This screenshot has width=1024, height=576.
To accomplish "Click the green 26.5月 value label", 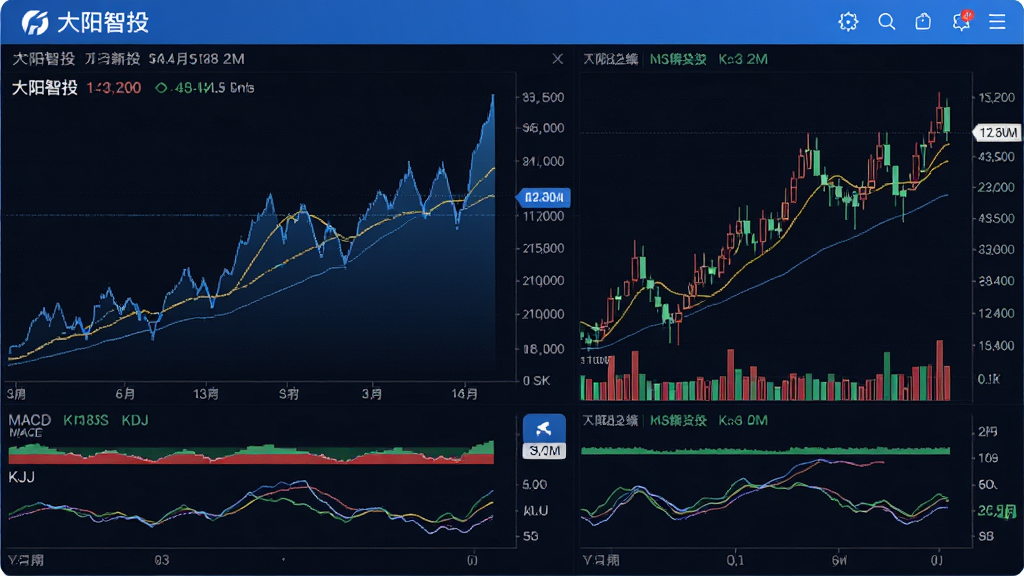I will coord(997,511).
